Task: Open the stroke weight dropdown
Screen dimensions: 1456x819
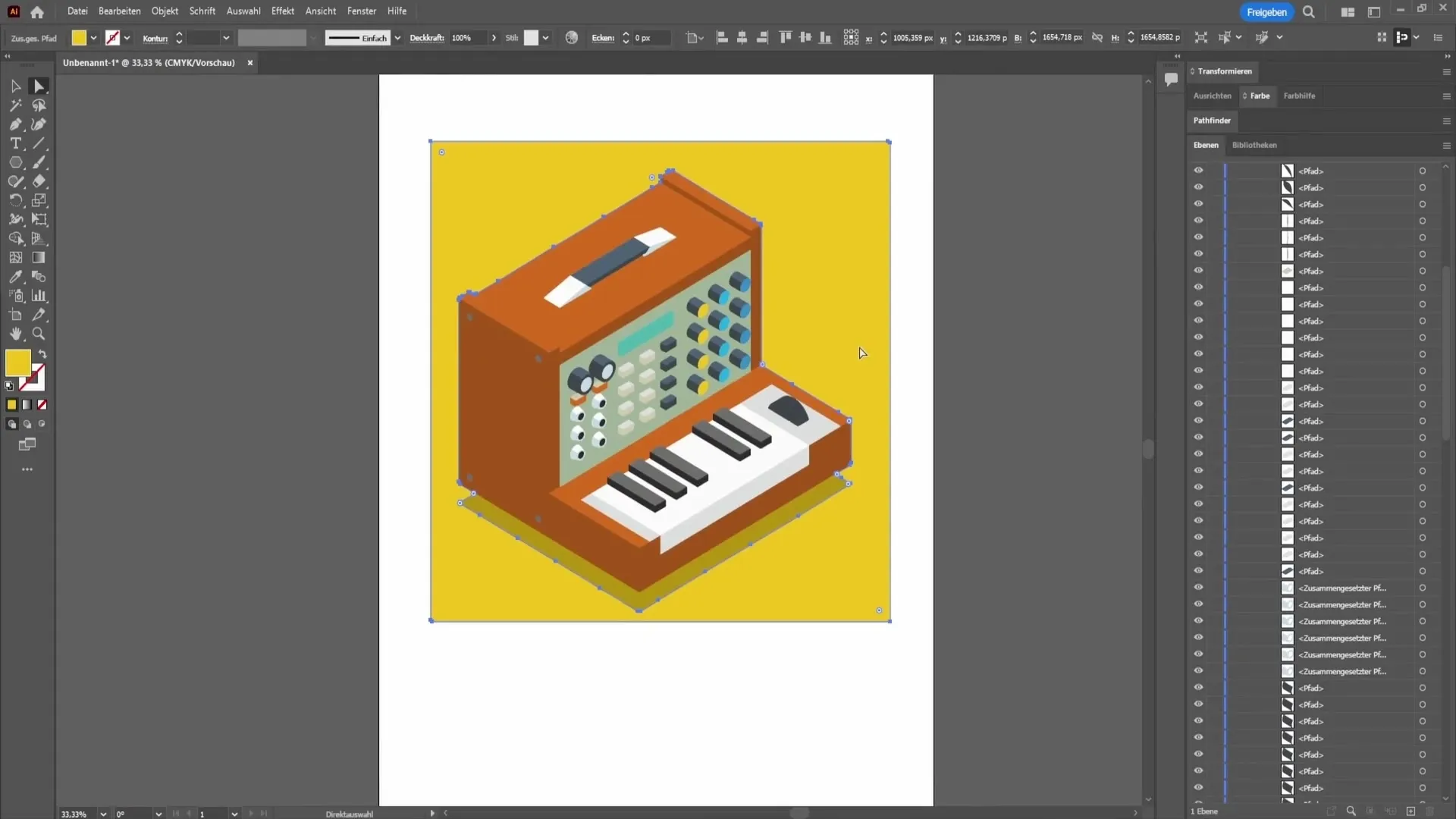Action: click(225, 38)
